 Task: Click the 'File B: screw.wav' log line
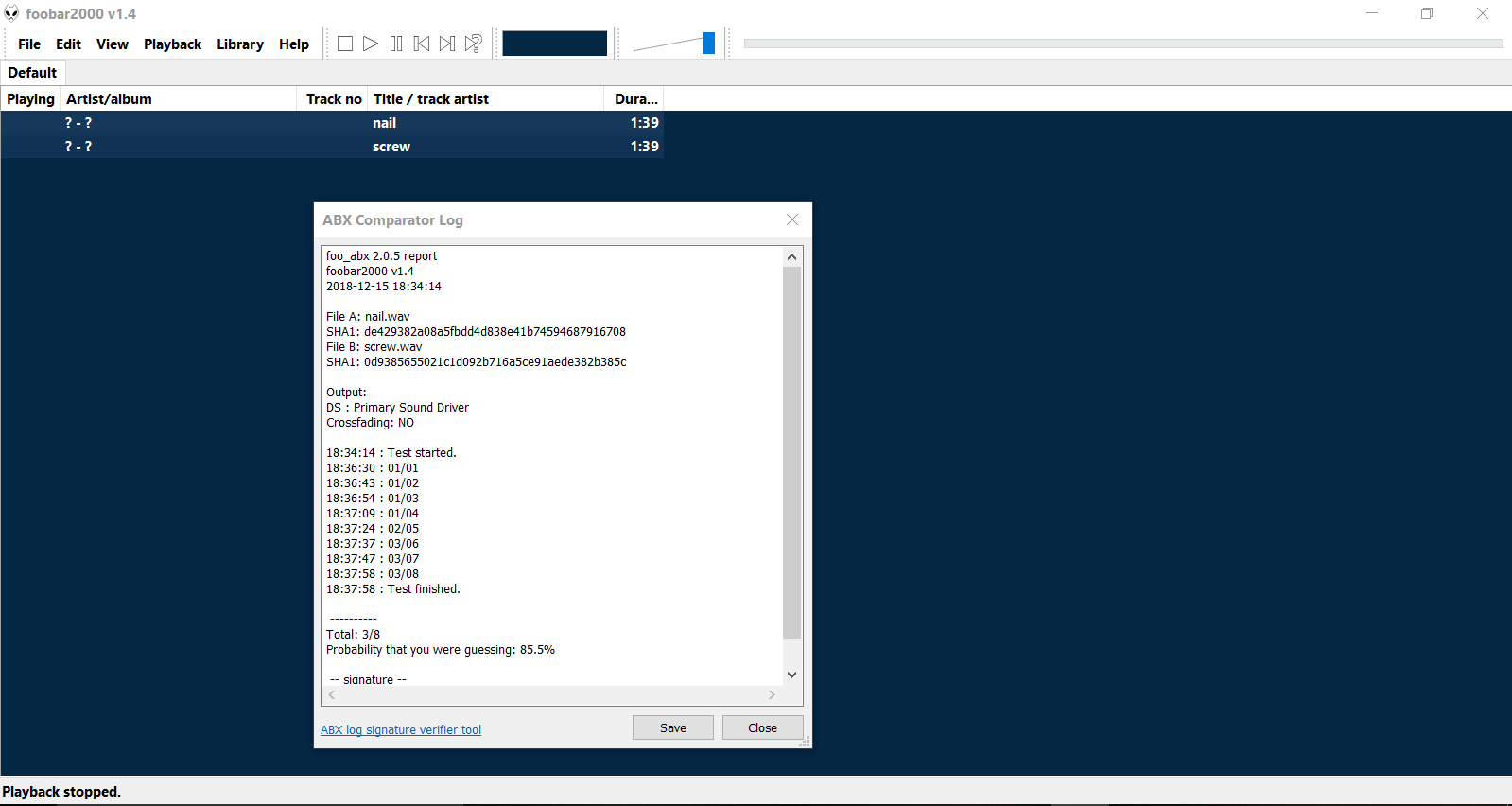(374, 347)
